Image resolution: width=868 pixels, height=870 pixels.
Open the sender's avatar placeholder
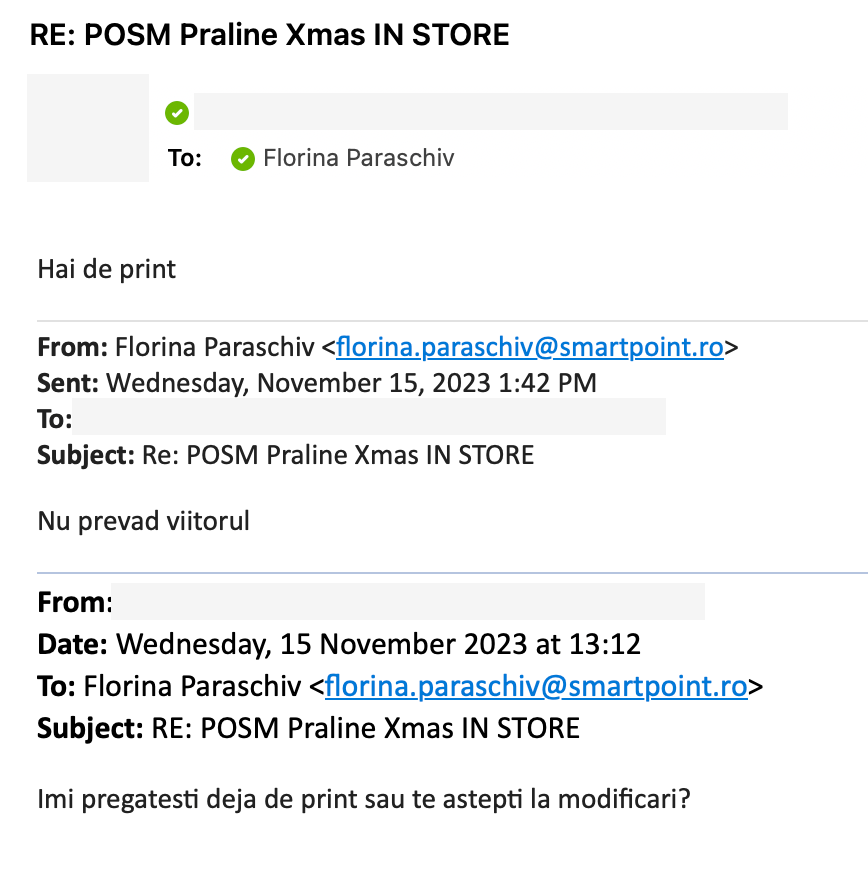pos(88,128)
